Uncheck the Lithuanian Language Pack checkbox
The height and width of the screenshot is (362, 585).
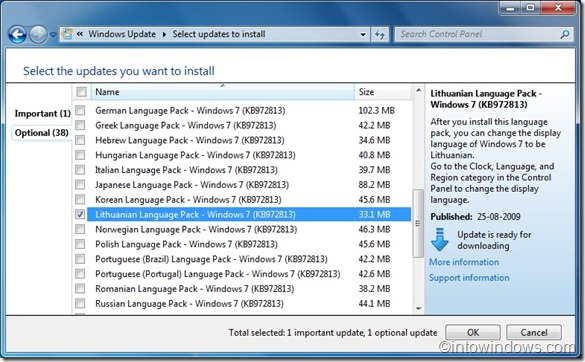tap(80, 214)
